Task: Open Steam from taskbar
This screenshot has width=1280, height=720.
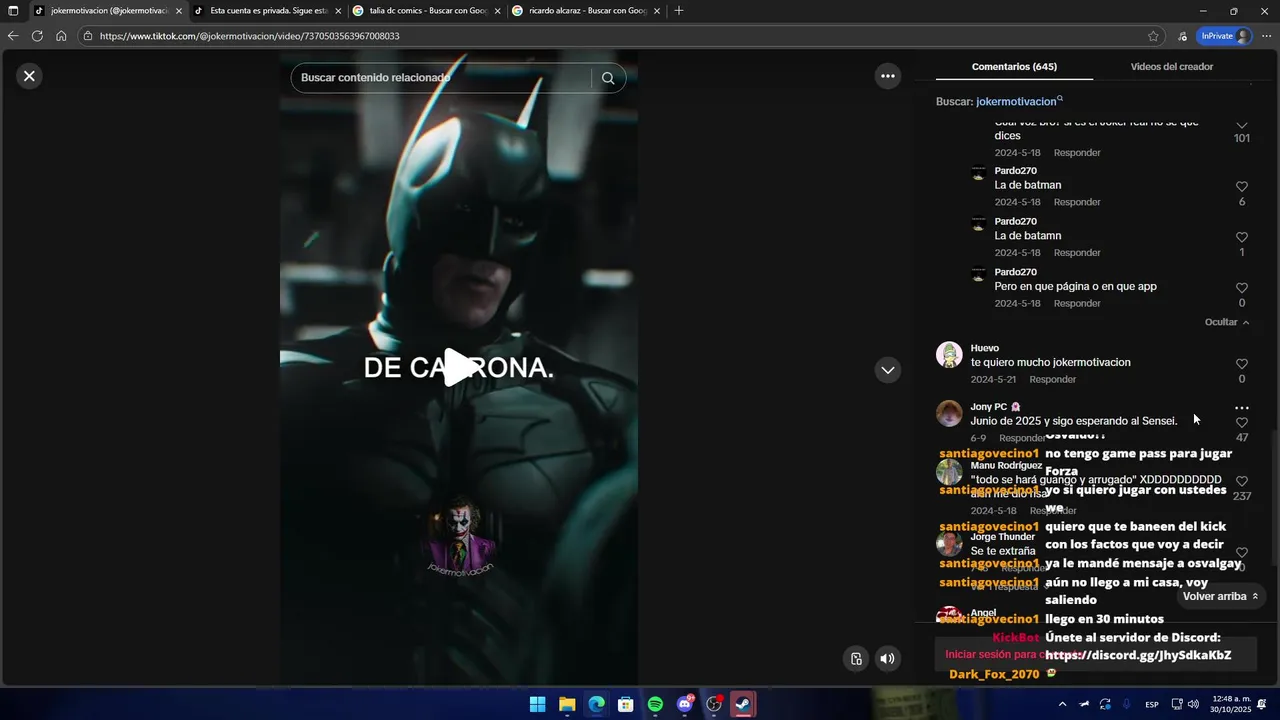Action: tap(743, 704)
